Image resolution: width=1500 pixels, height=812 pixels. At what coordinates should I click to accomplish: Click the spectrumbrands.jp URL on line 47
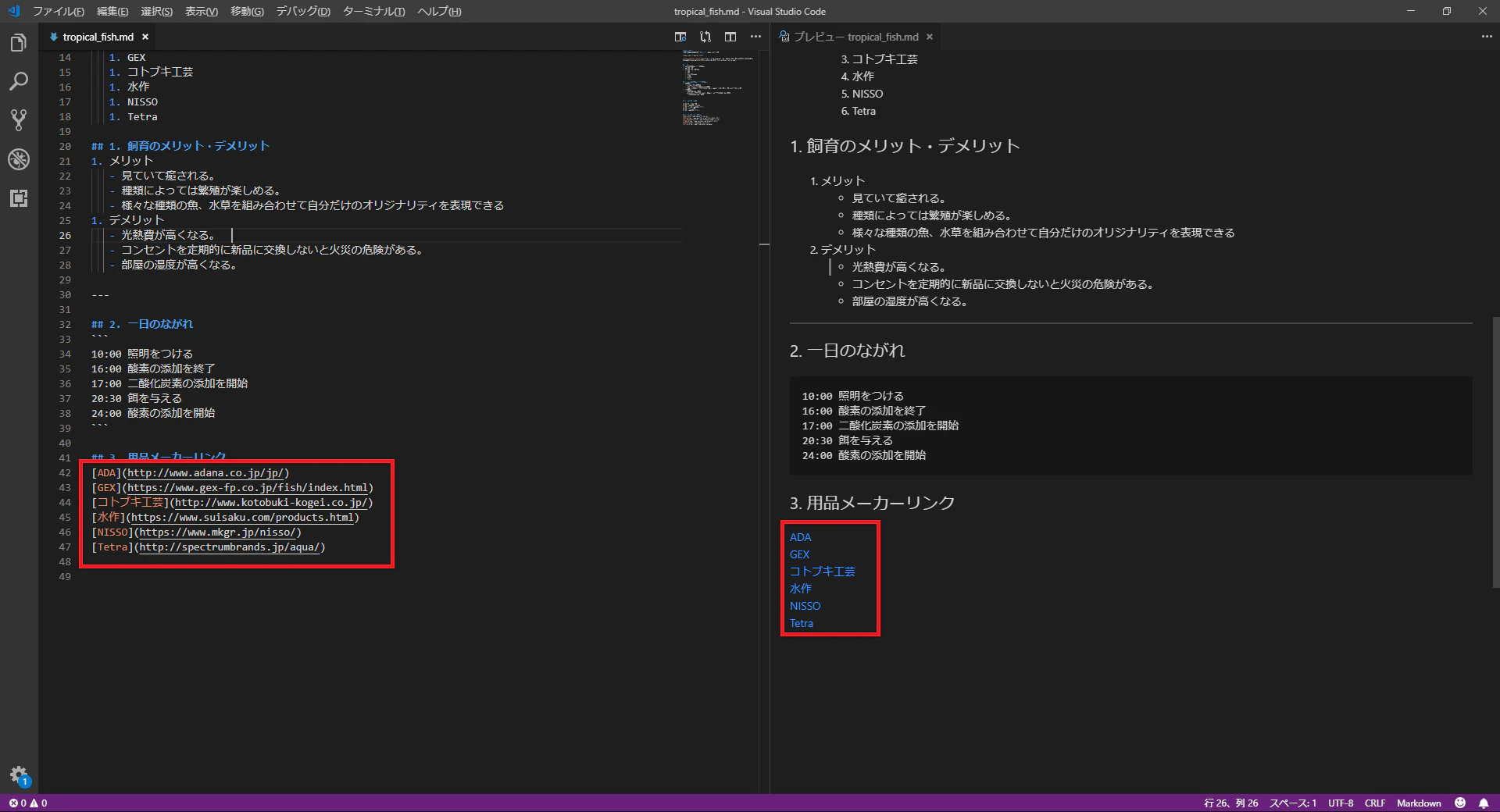coord(230,547)
